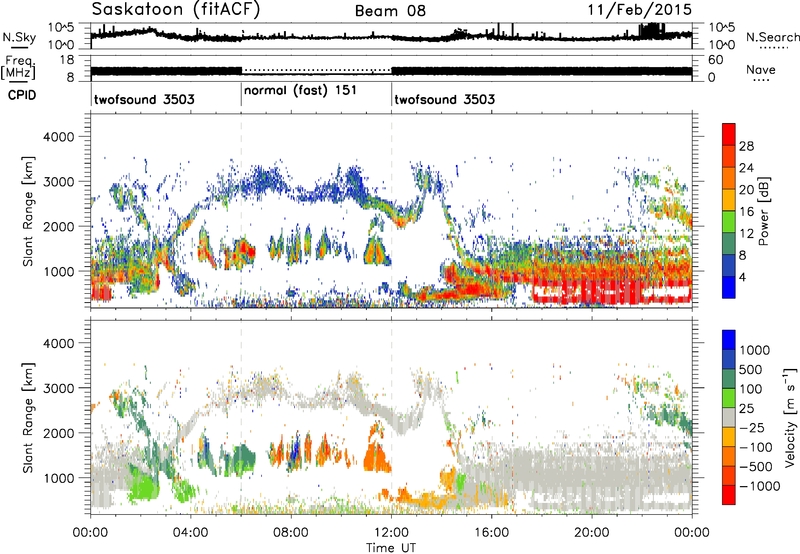Click the 'Velocity [m s⁻¹]' color bar title

(x=790, y=417)
